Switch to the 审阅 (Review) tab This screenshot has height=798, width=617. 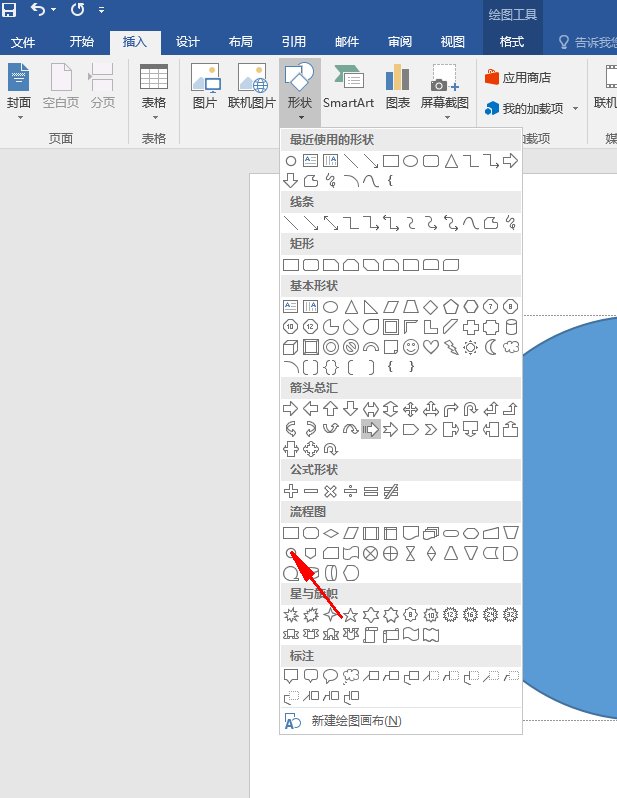[x=400, y=42]
